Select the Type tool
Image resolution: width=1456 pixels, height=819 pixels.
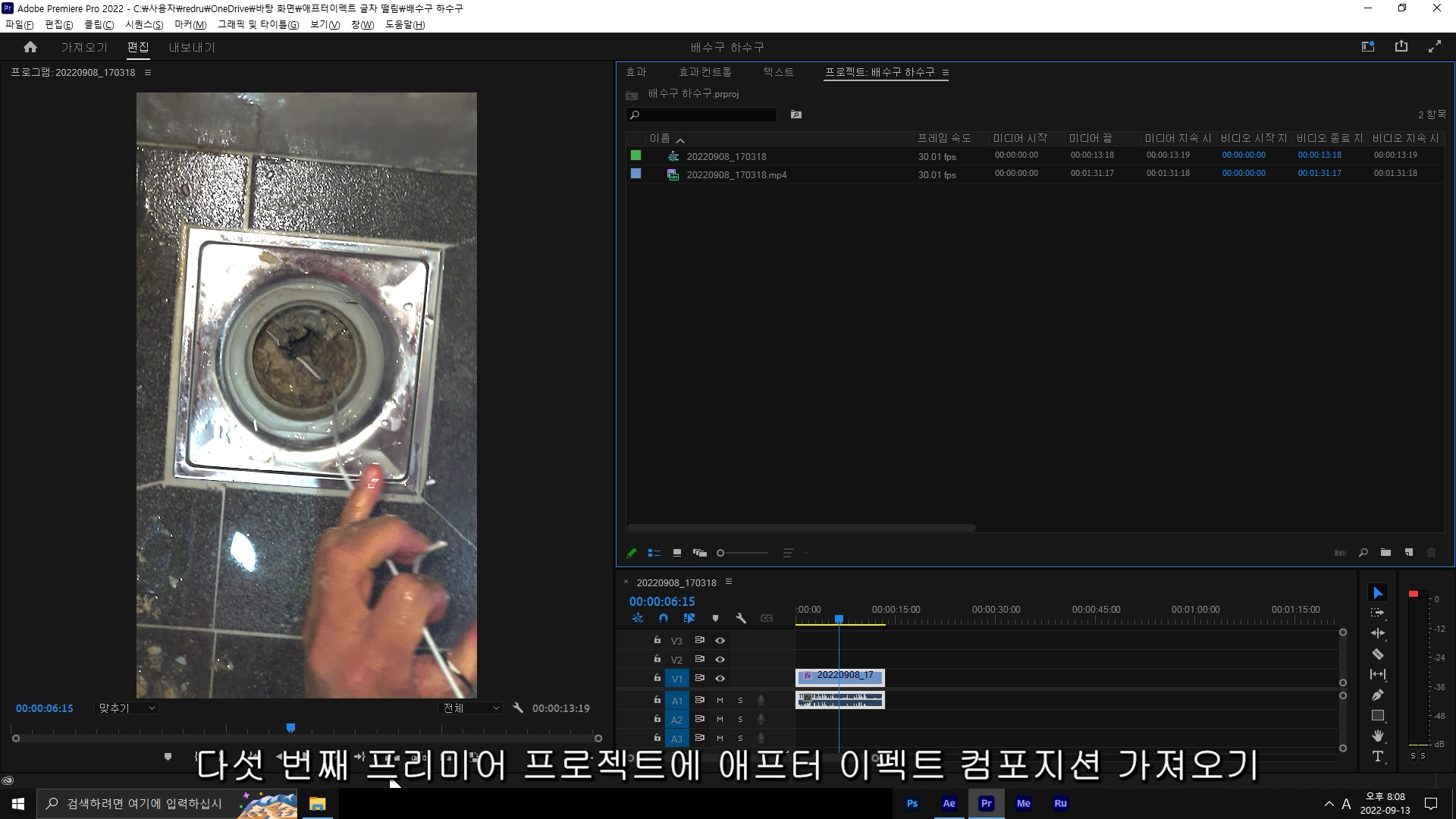pyautogui.click(x=1378, y=756)
